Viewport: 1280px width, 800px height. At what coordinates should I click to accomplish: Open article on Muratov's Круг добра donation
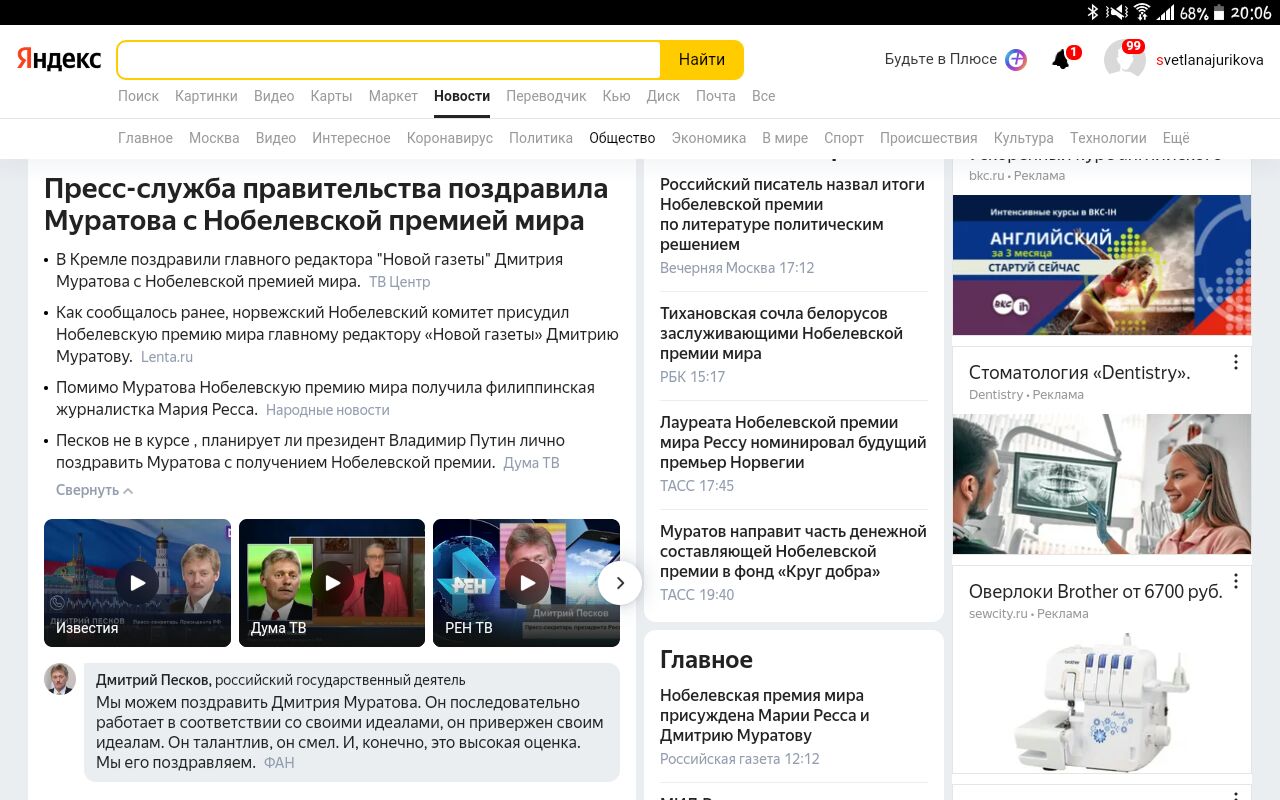click(x=793, y=552)
